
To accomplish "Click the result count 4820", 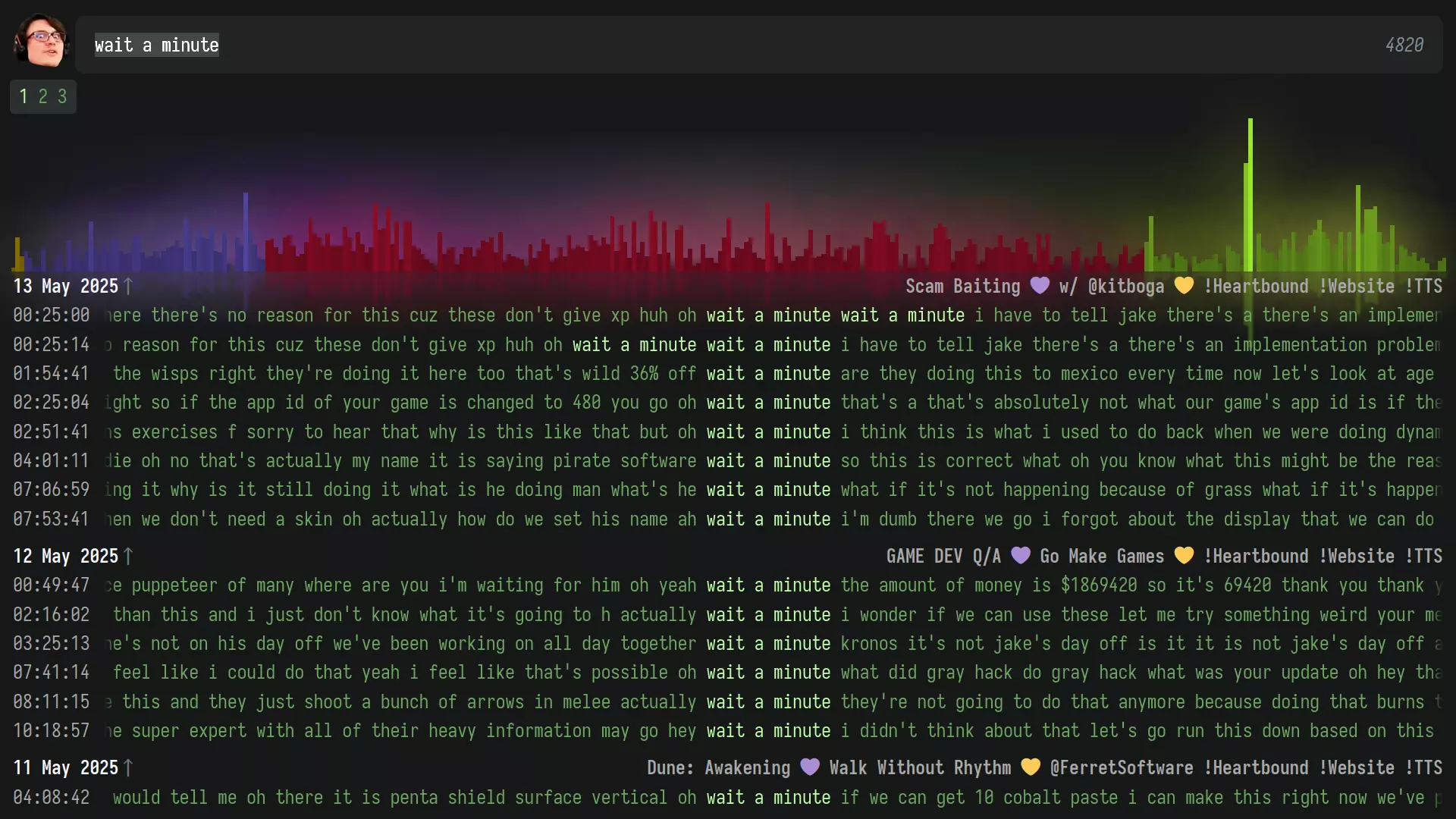I will (1404, 45).
